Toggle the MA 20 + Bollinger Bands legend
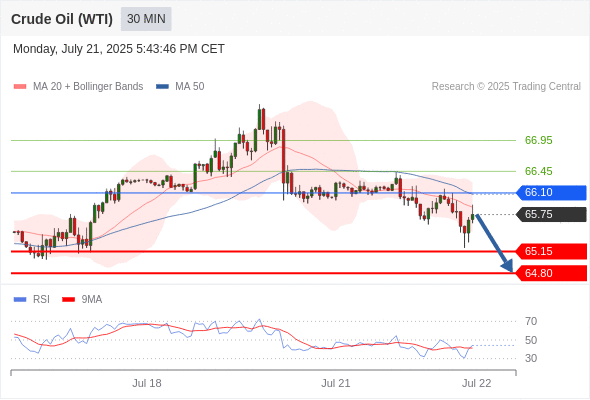Screen dimensions: 590x400 (78, 87)
